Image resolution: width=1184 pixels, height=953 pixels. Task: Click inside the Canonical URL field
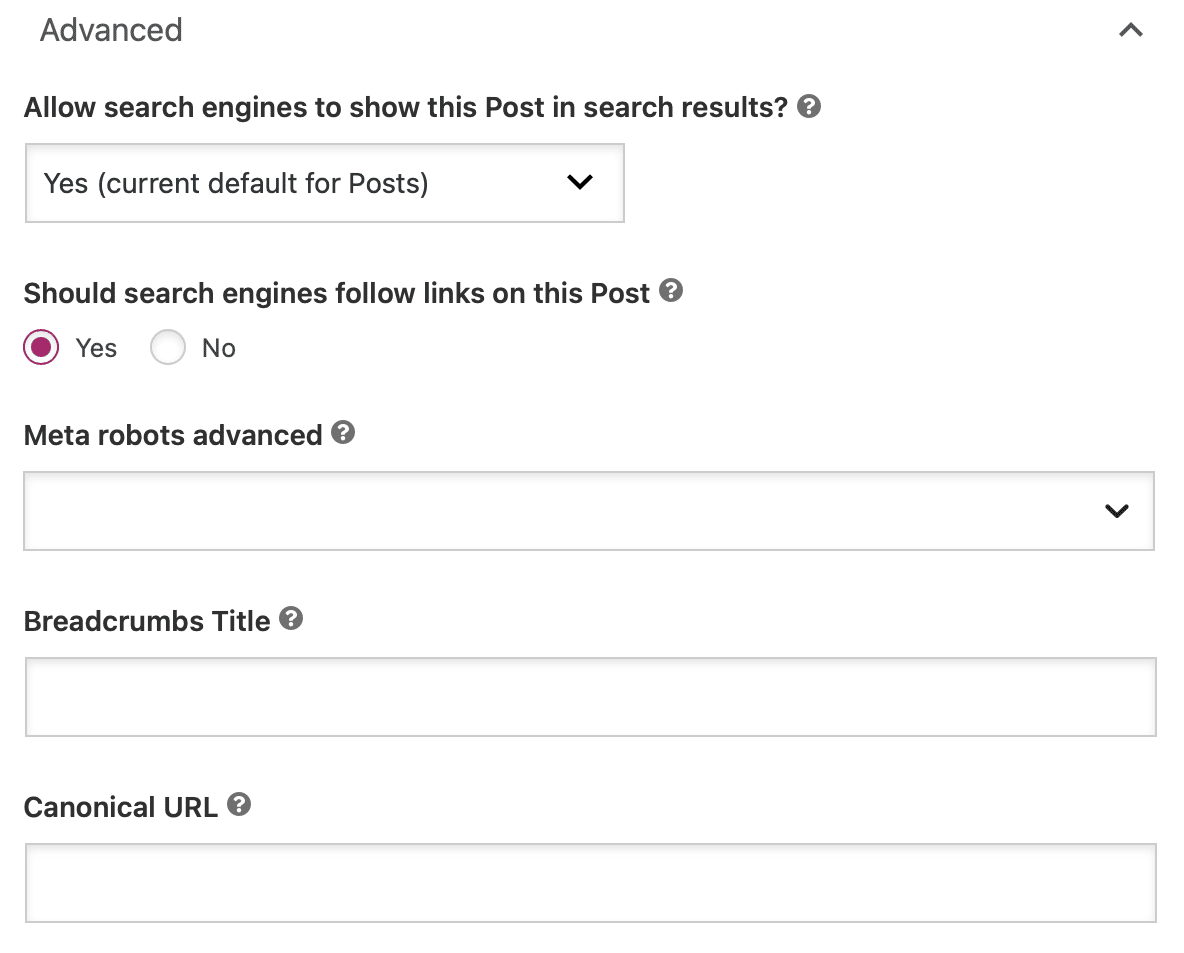pos(590,883)
